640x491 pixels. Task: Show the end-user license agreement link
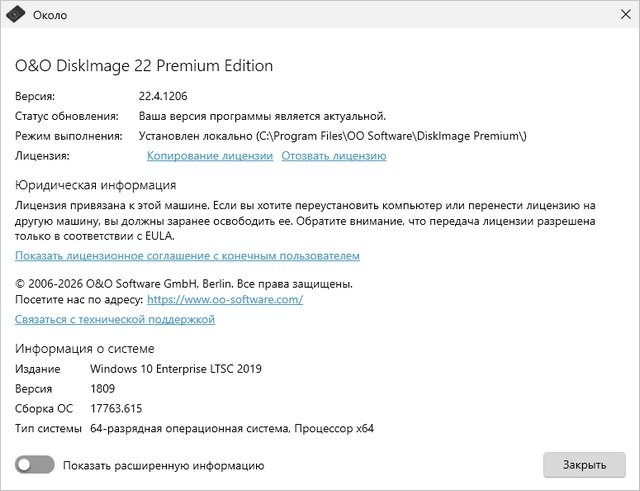tap(187, 256)
